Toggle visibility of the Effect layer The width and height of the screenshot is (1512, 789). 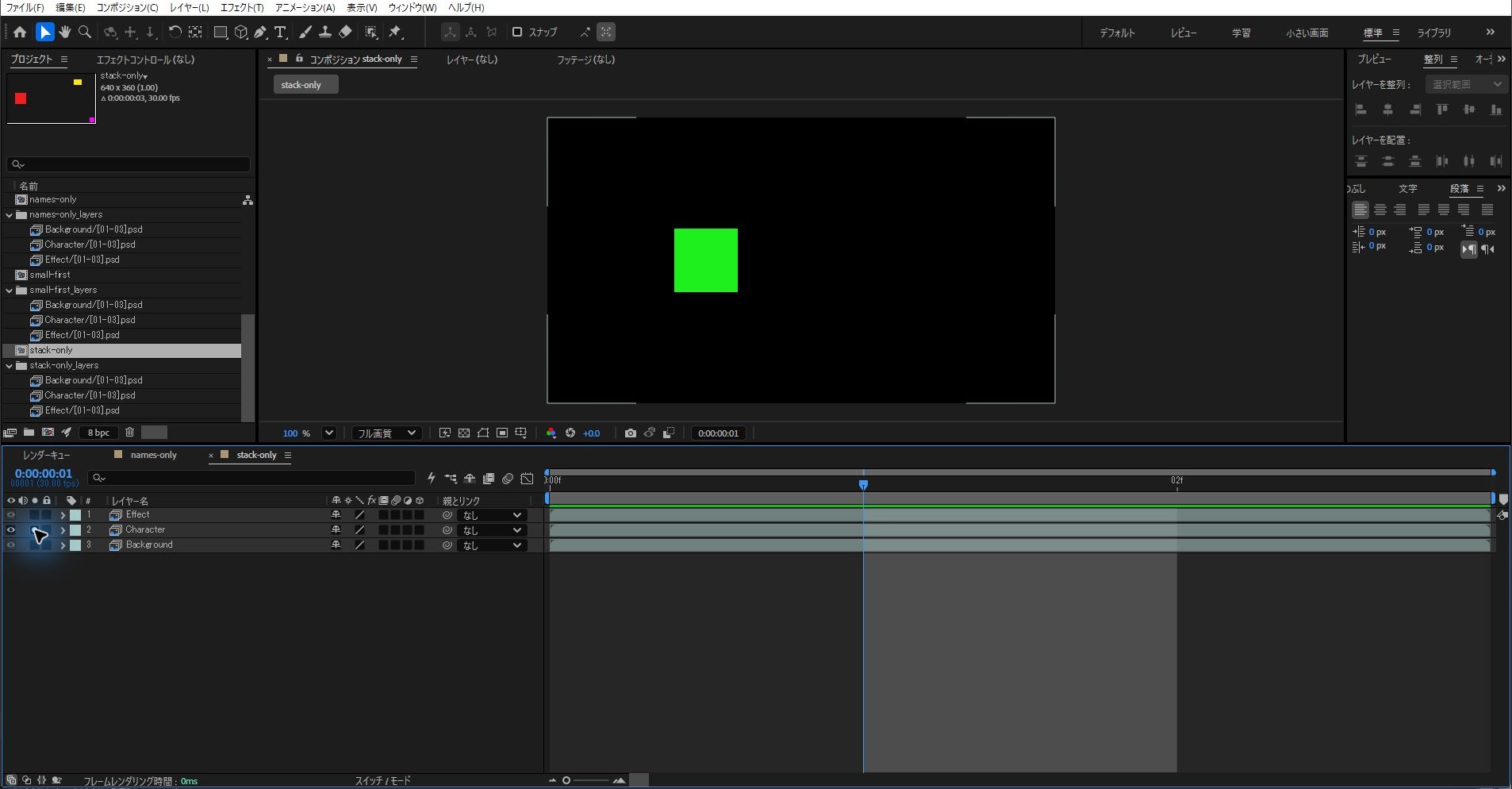click(11, 515)
